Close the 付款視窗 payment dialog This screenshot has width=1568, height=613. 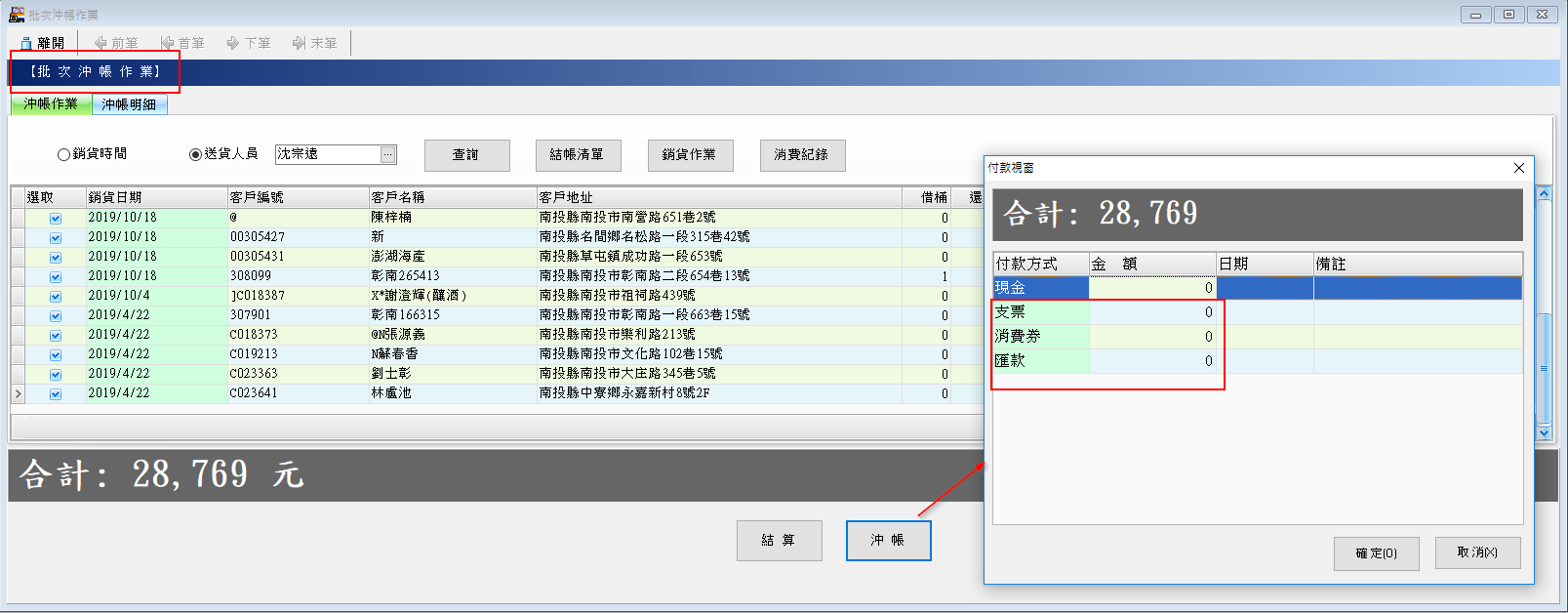tap(1519, 168)
